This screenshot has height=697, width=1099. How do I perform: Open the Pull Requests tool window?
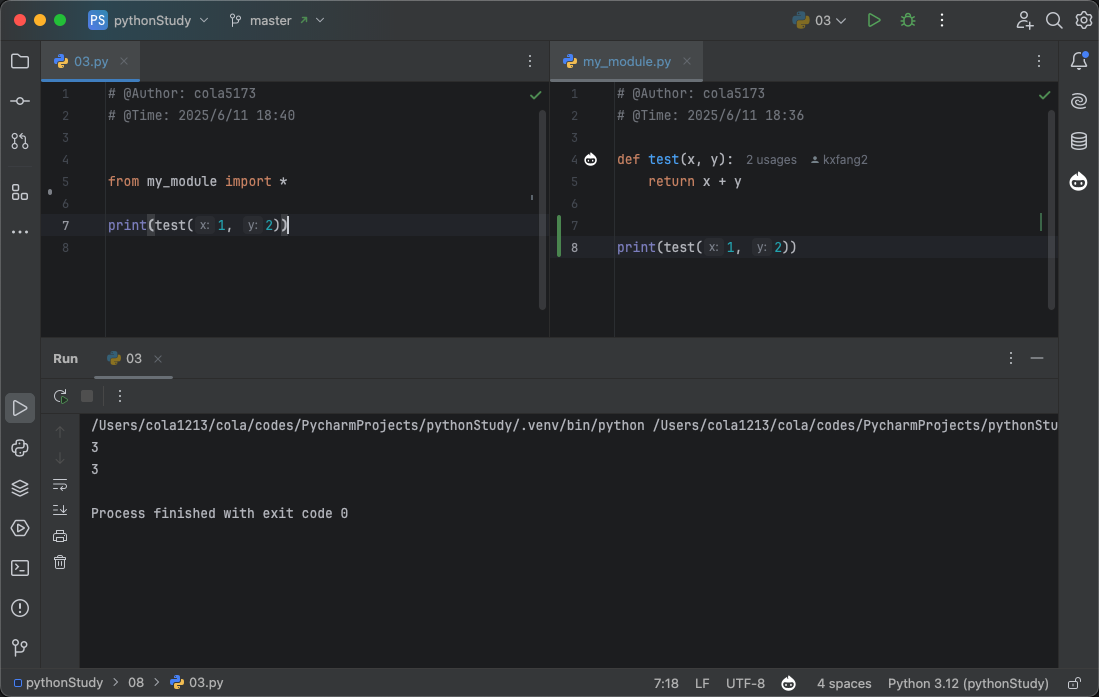20,141
